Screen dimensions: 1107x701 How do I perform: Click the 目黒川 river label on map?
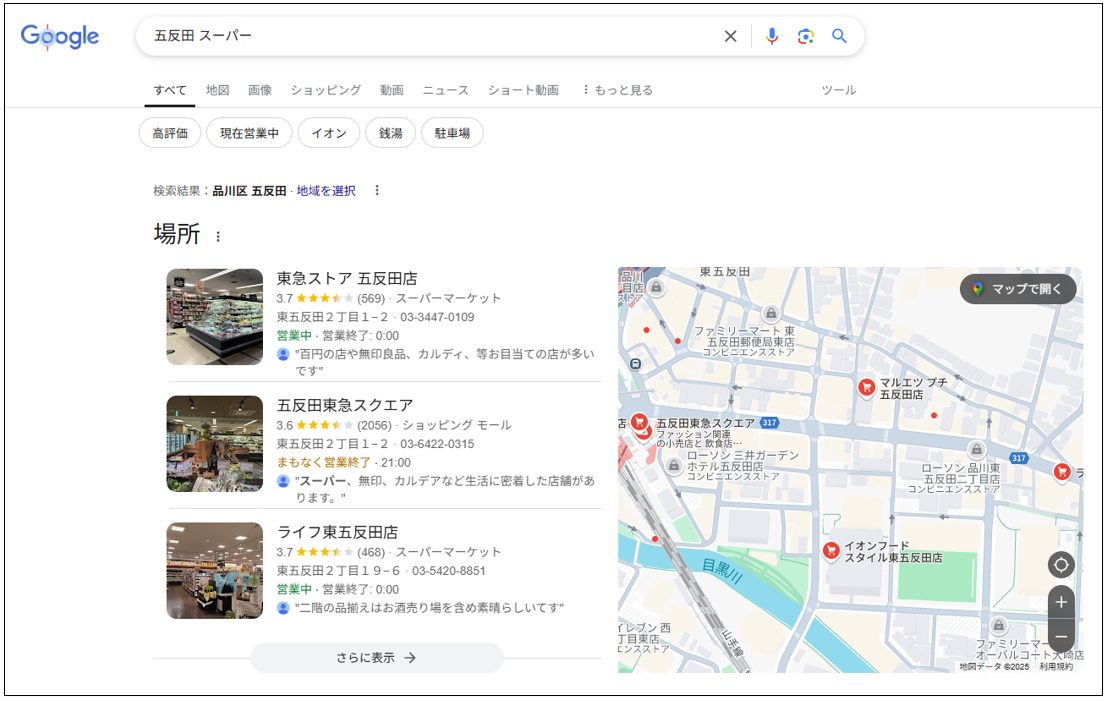[x=722, y=570]
